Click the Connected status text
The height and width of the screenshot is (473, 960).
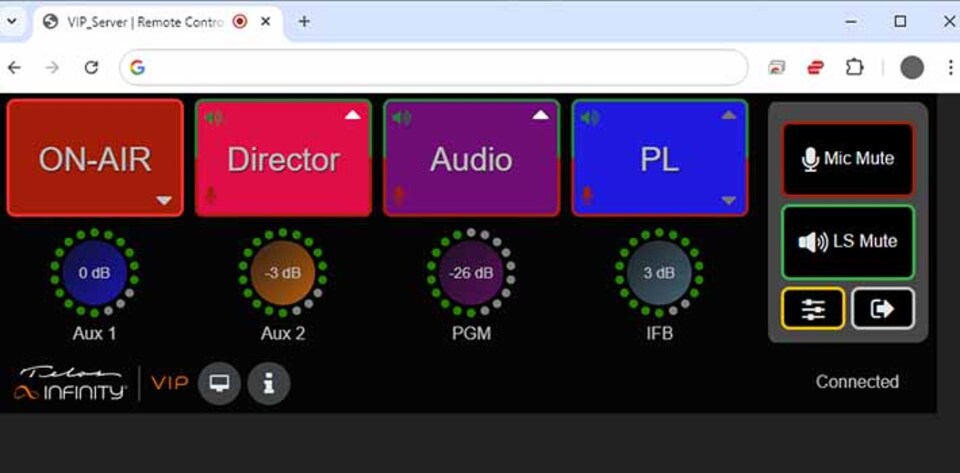(x=857, y=382)
